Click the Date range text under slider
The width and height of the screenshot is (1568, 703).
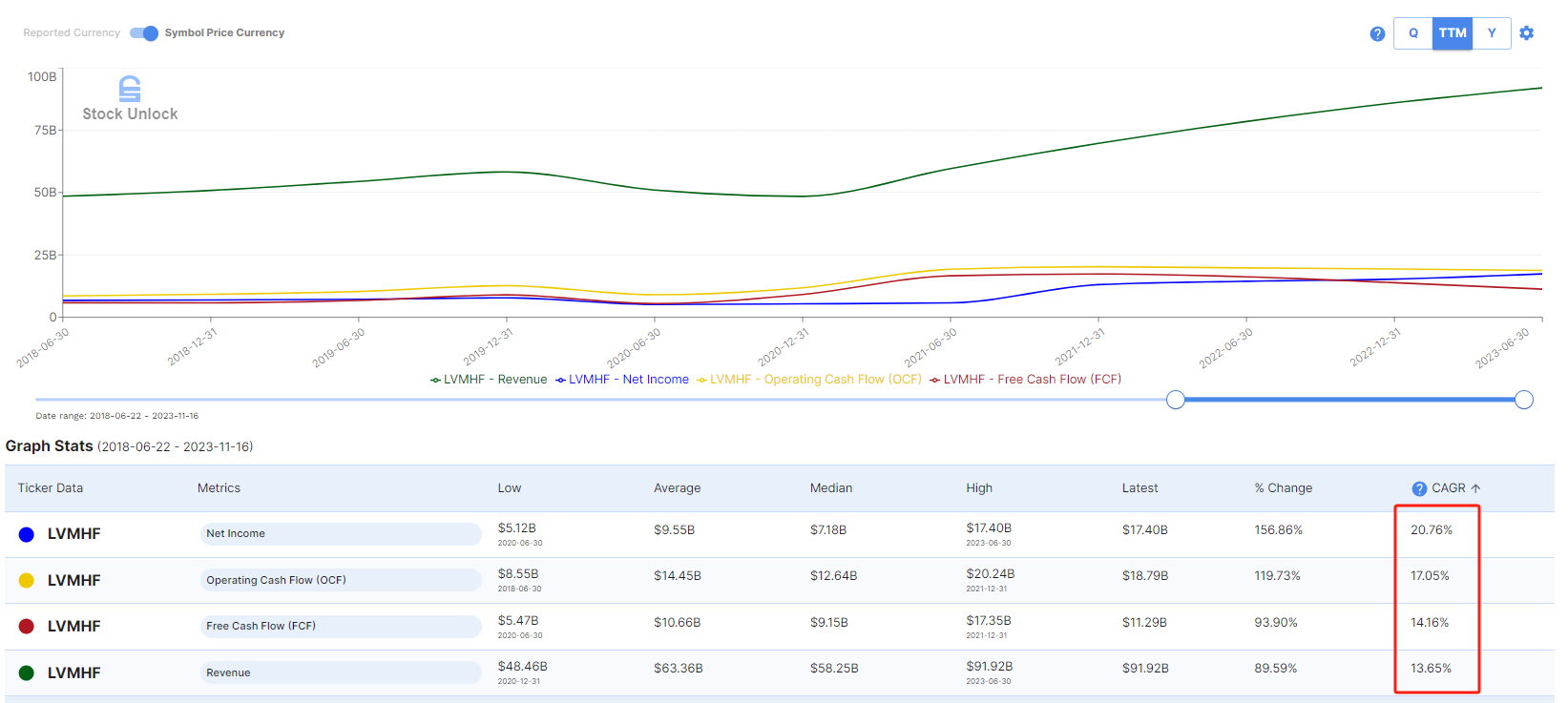117,416
